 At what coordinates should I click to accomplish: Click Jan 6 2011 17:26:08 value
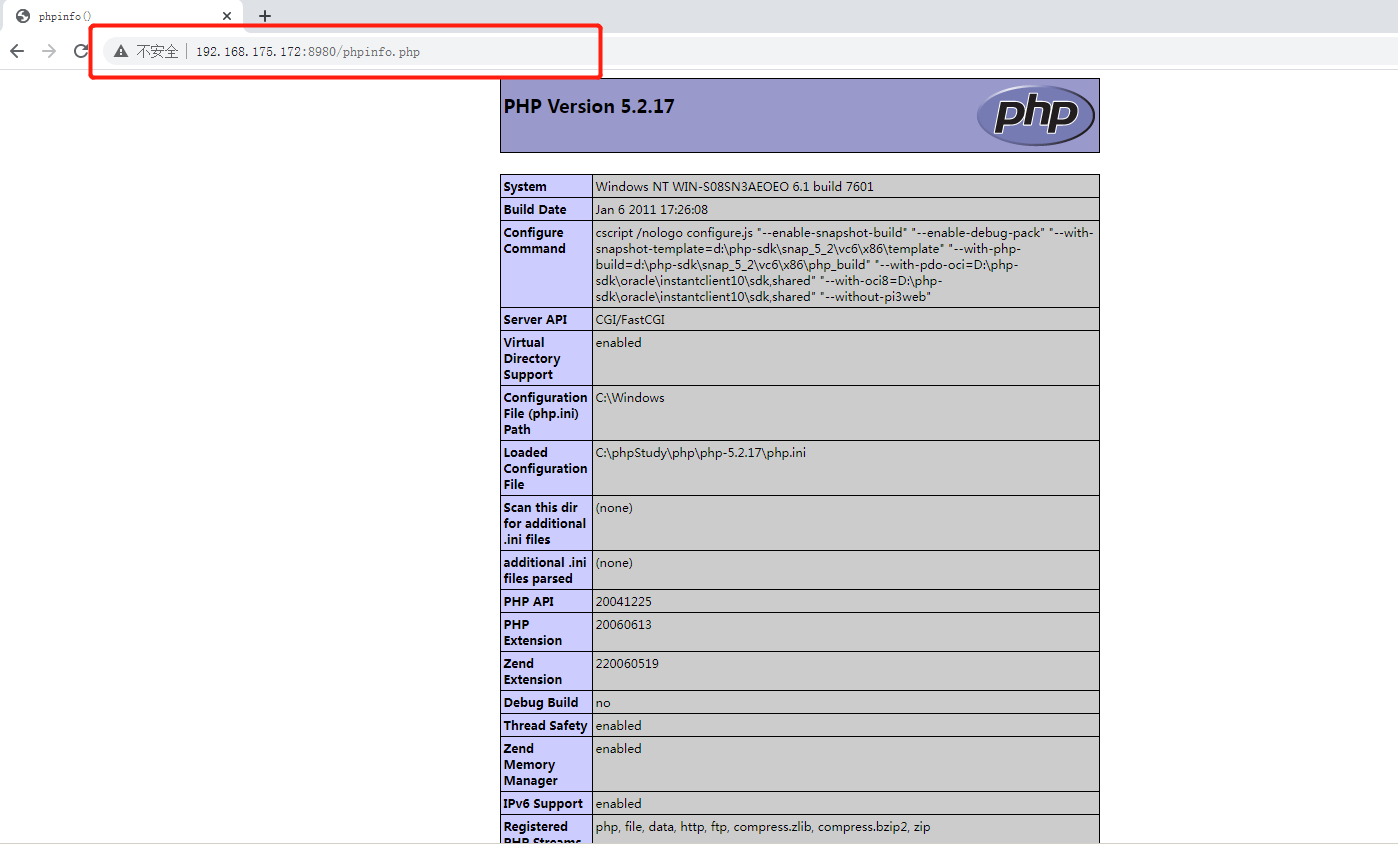[x=652, y=210]
